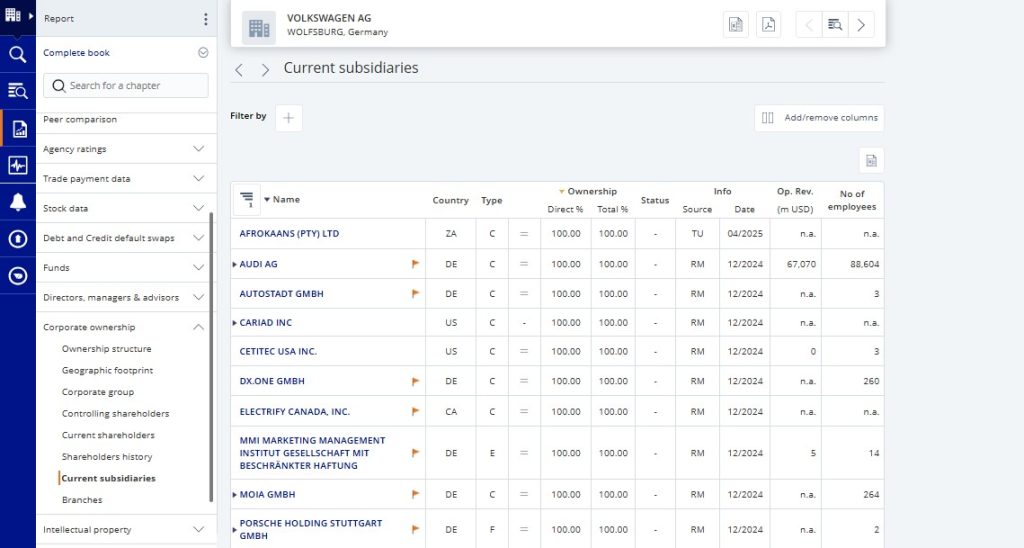Go to previous company result
Image resolution: width=1024 pixels, height=548 pixels.
pos(808,25)
